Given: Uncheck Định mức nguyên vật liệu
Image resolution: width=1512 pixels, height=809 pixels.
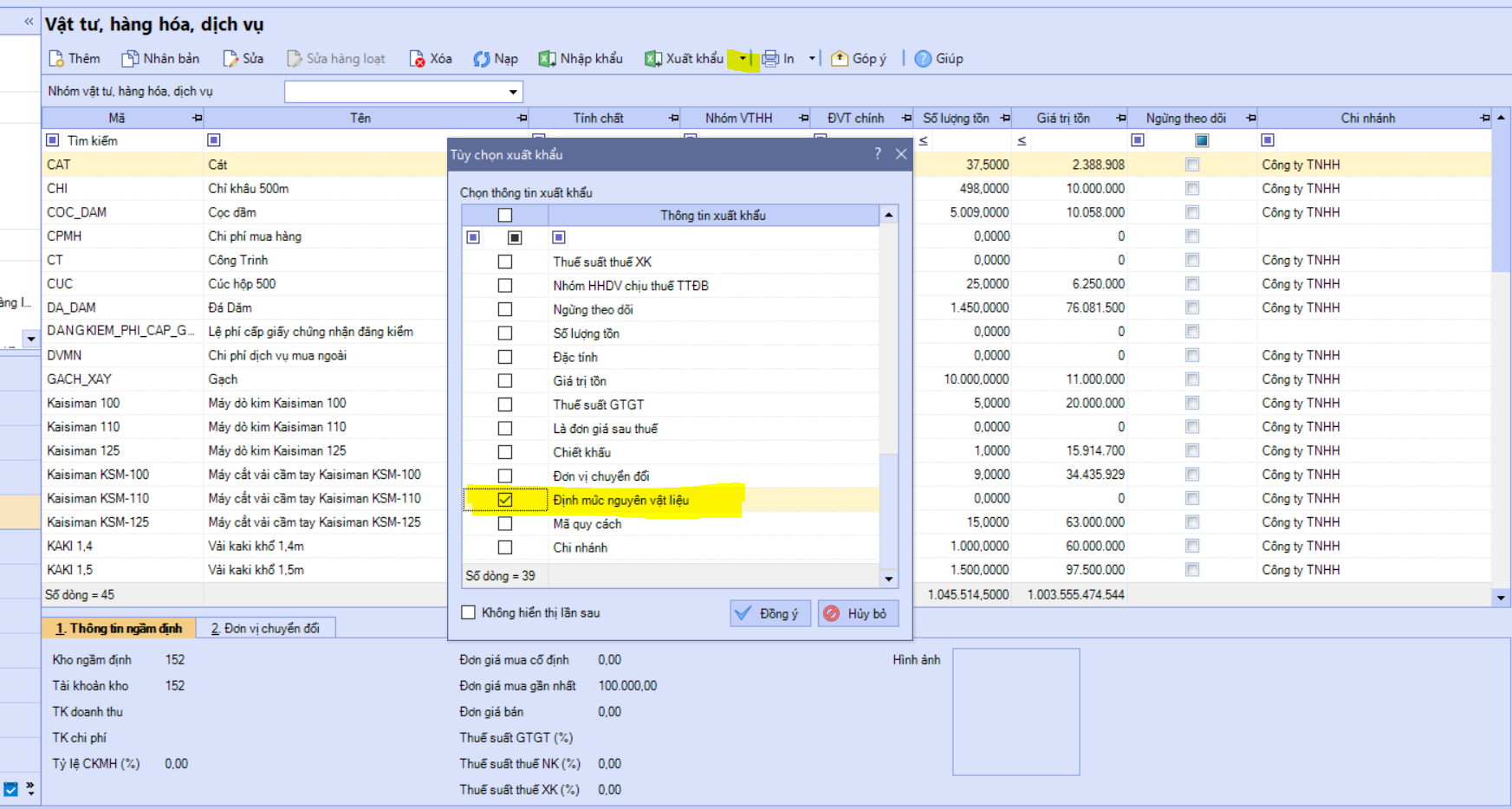Looking at the screenshot, I should [505, 500].
